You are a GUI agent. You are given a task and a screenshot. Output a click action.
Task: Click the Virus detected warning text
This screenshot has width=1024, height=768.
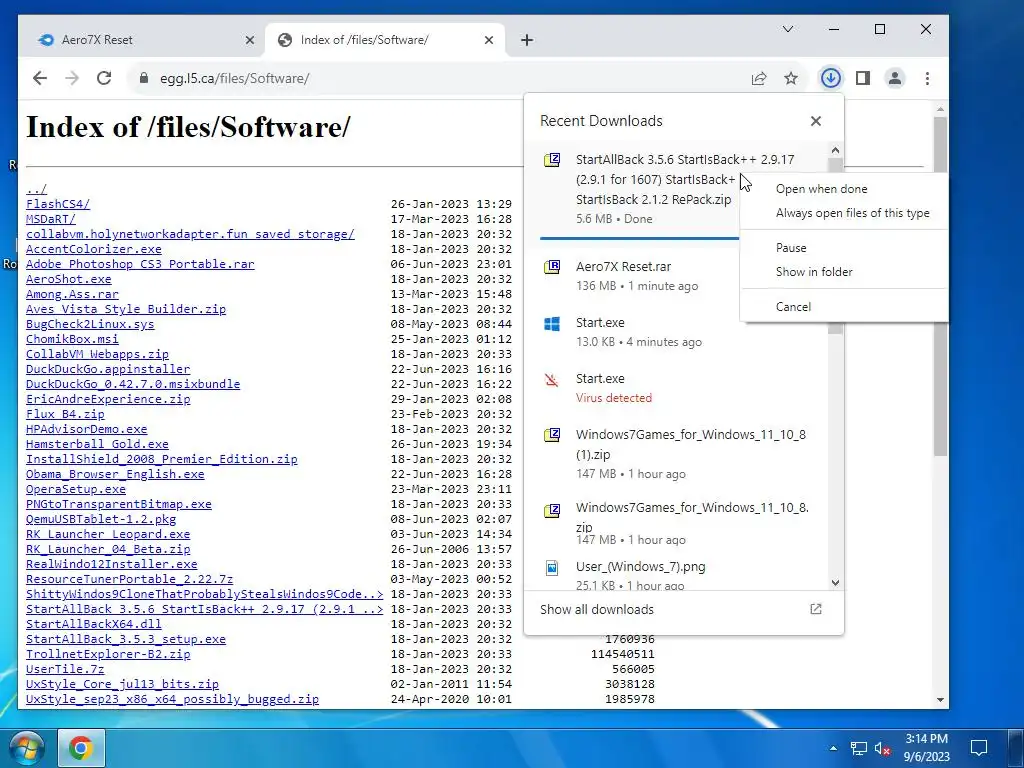point(613,398)
